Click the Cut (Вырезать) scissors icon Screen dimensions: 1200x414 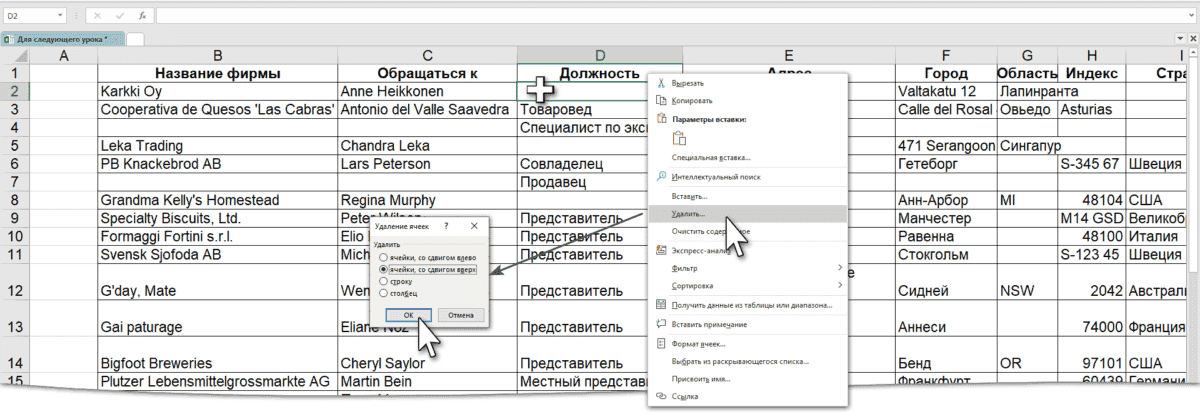click(660, 84)
